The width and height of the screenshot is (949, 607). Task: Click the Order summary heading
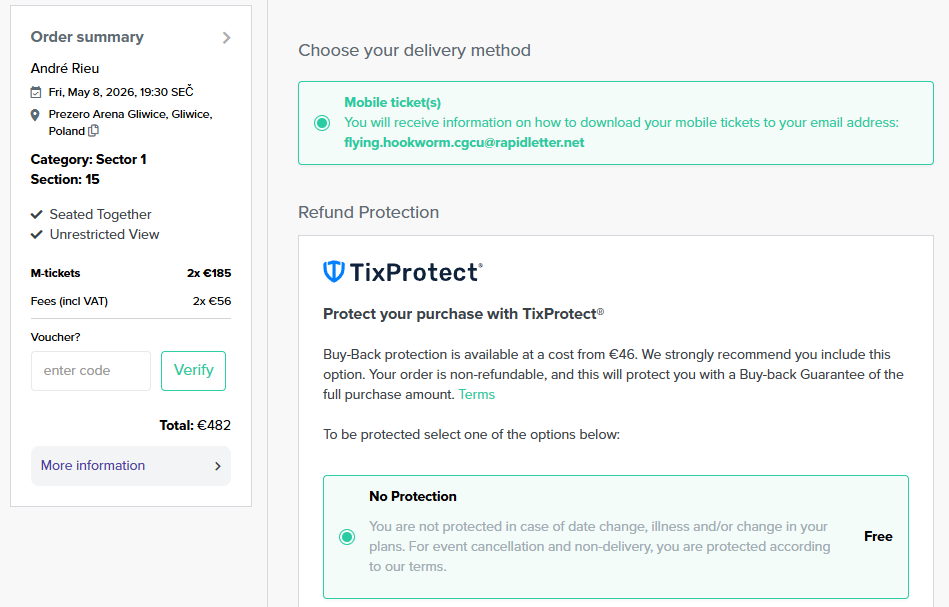click(x=87, y=37)
